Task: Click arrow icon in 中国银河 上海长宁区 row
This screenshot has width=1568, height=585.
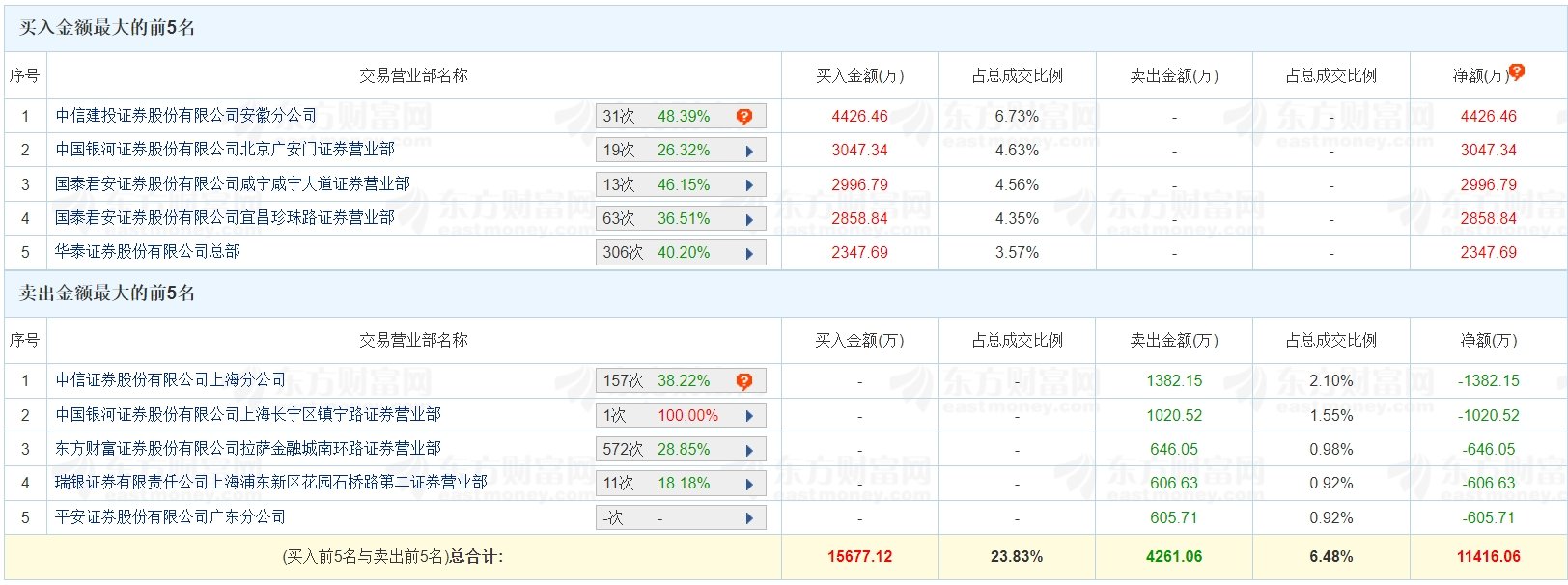Action: (x=749, y=416)
